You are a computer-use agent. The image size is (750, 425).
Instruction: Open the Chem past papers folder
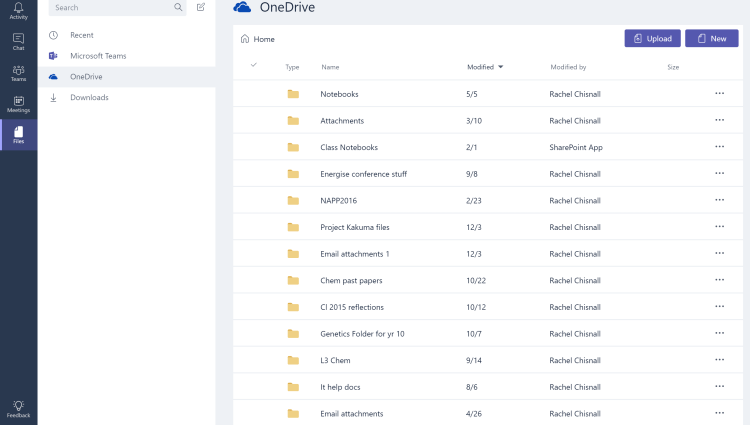click(351, 280)
